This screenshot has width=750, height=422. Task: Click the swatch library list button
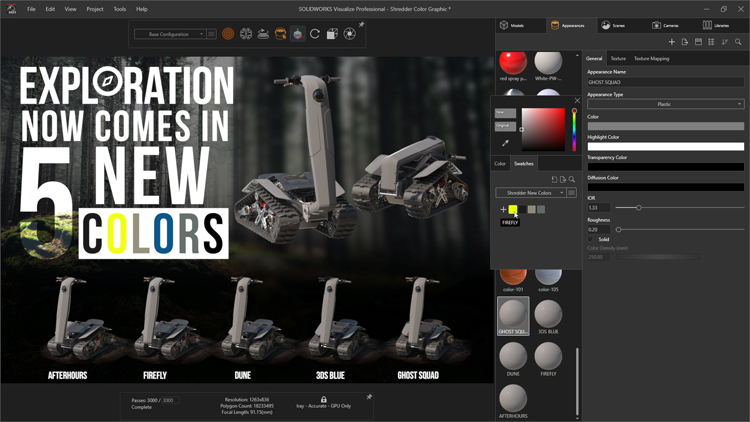tap(572, 192)
